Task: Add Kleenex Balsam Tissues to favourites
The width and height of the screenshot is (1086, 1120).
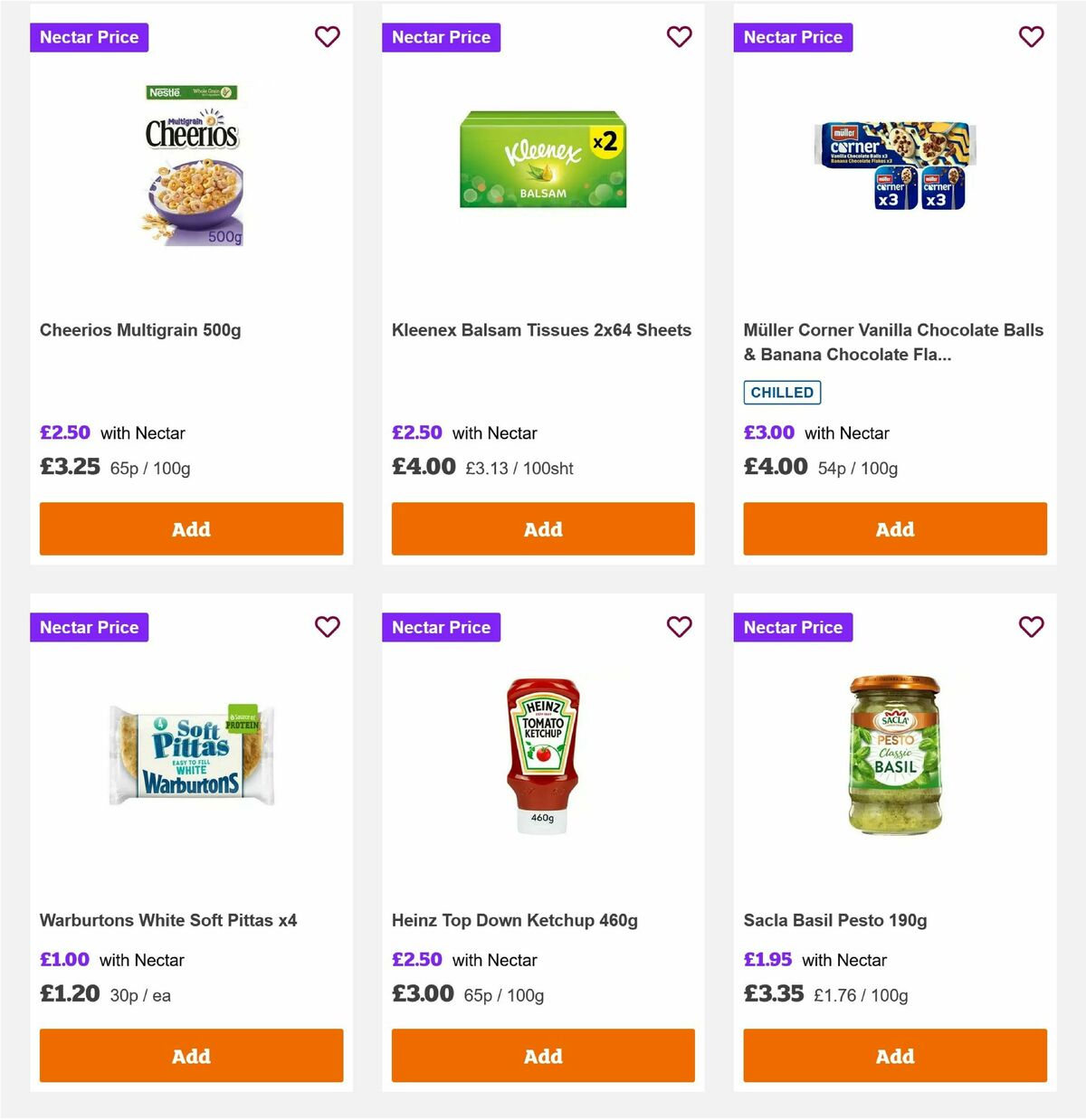Action: [679, 37]
